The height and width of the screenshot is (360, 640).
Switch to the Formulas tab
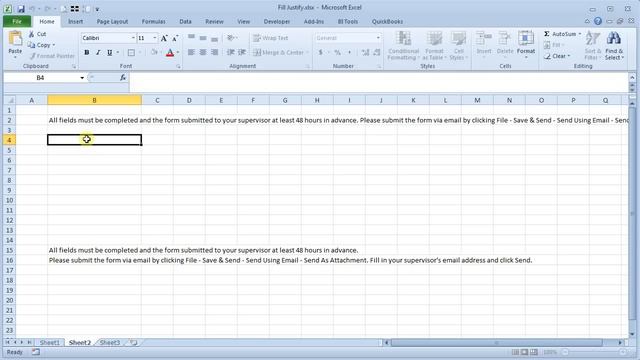[x=153, y=21]
